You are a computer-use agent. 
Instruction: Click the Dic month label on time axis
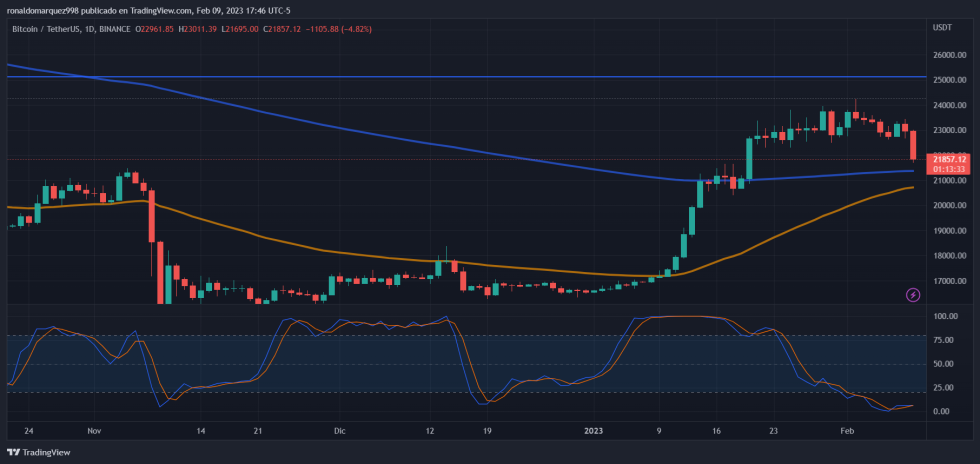pyautogui.click(x=339, y=431)
